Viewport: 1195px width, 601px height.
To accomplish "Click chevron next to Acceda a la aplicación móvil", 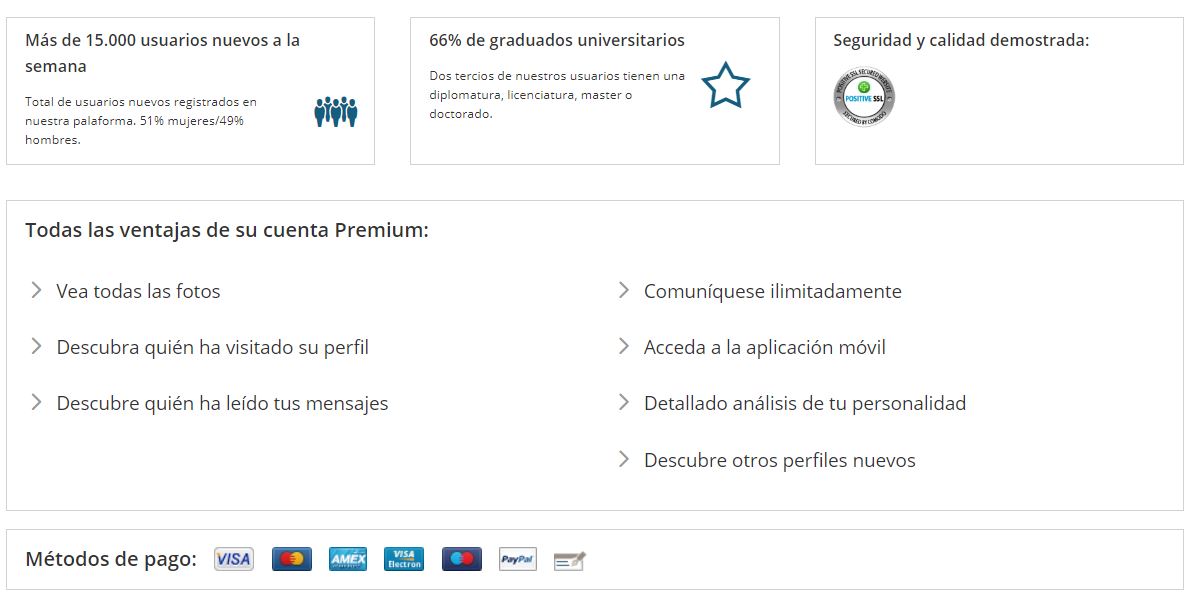I will pos(623,347).
